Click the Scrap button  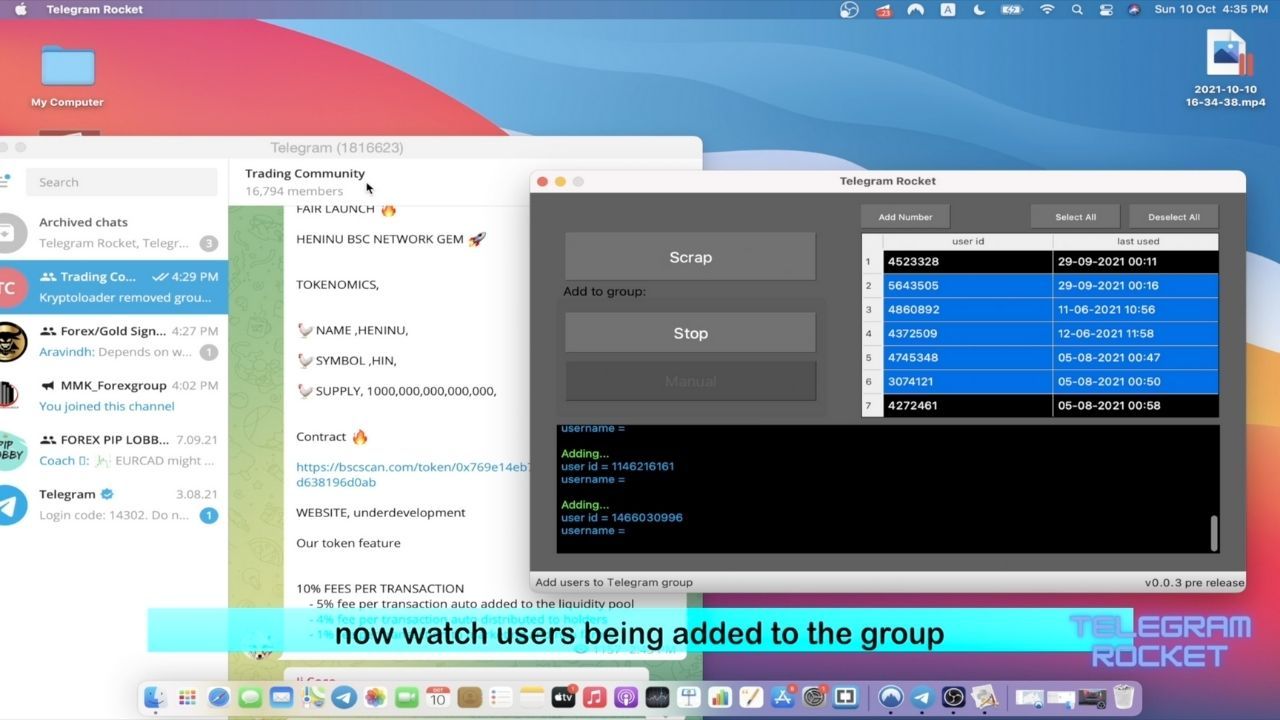point(690,257)
